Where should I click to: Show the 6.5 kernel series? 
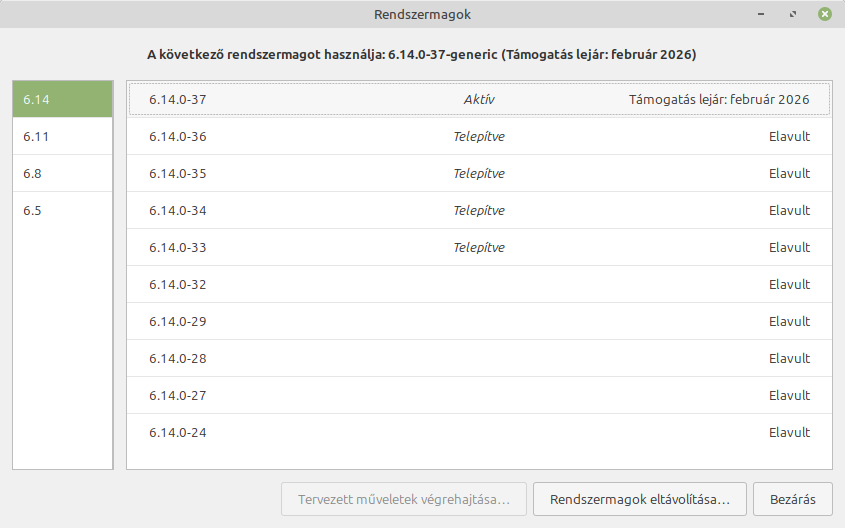pyautogui.click(x=62, y=210)
